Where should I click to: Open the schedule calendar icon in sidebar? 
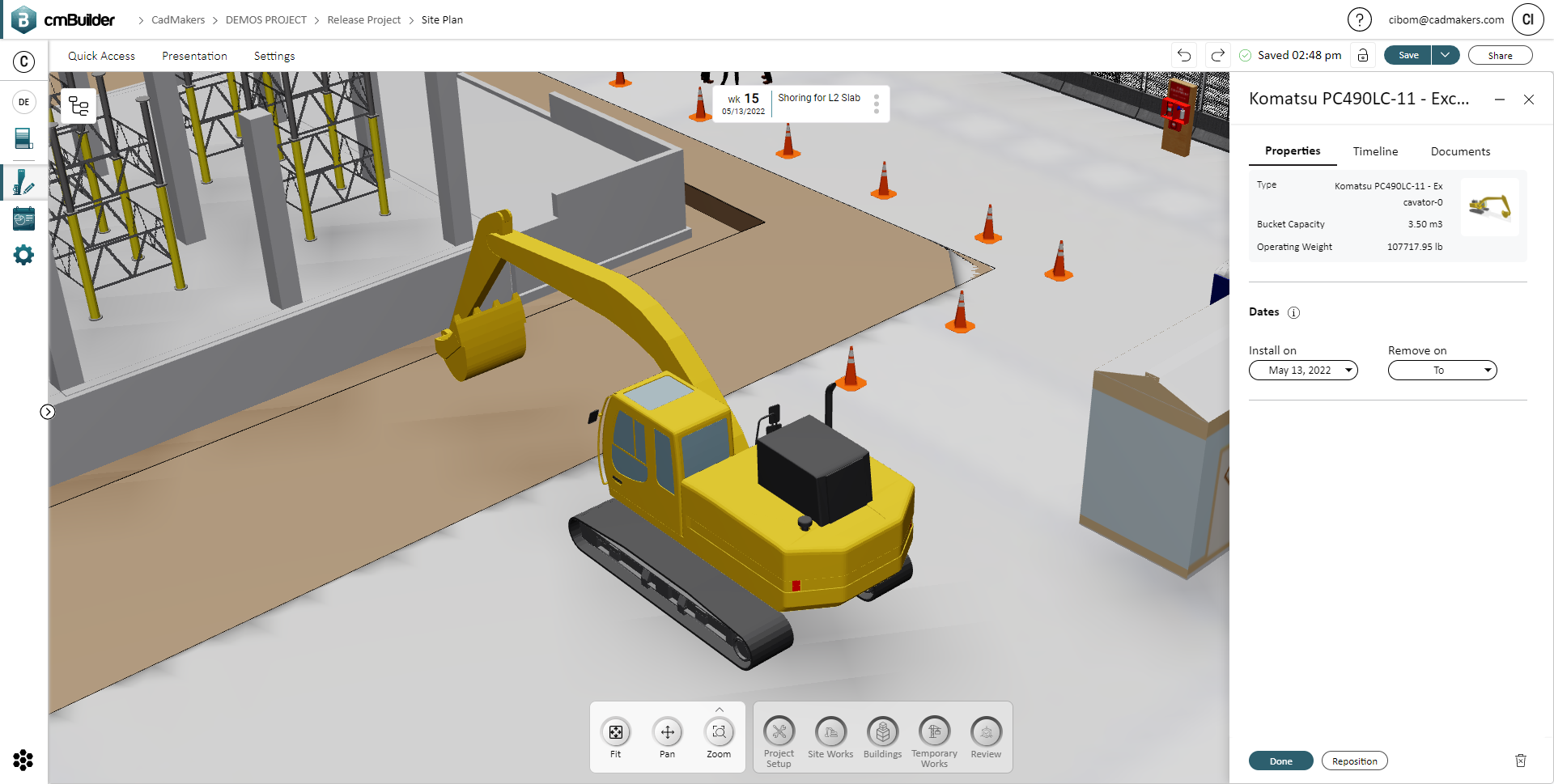tap(24, 218)
